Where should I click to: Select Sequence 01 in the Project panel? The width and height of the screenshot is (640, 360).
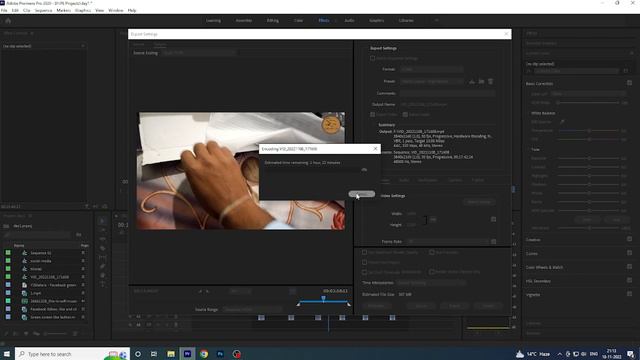click(x=41, y=253)
